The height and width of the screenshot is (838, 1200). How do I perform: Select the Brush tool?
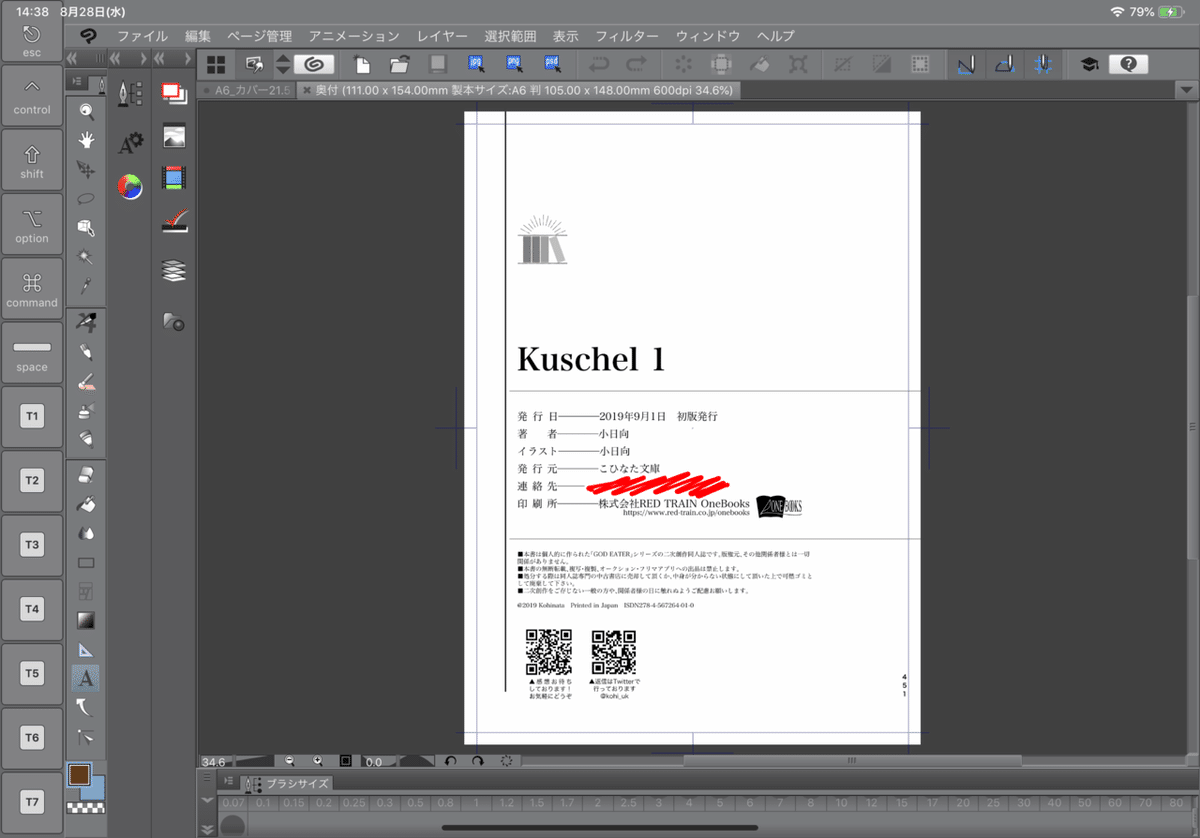pyautogui.click(x=87, y=381)
